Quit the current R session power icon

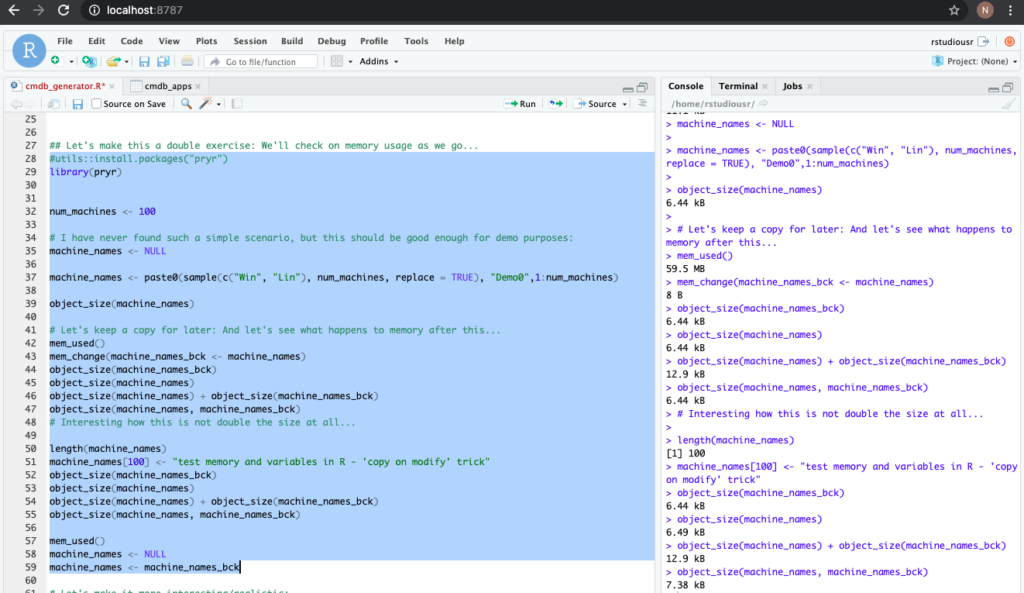1010,41
